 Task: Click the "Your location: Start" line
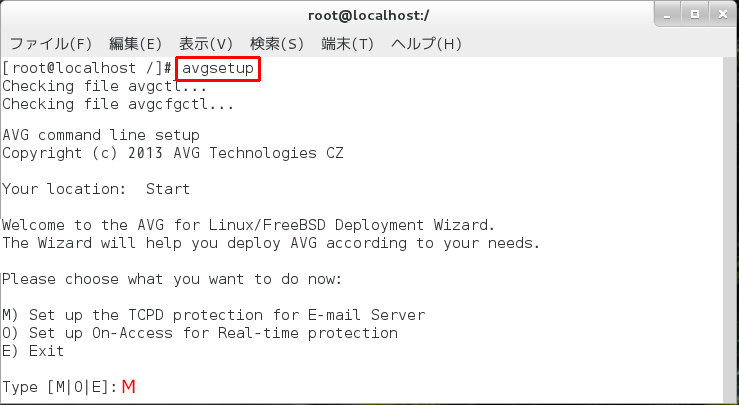[96, 188]
